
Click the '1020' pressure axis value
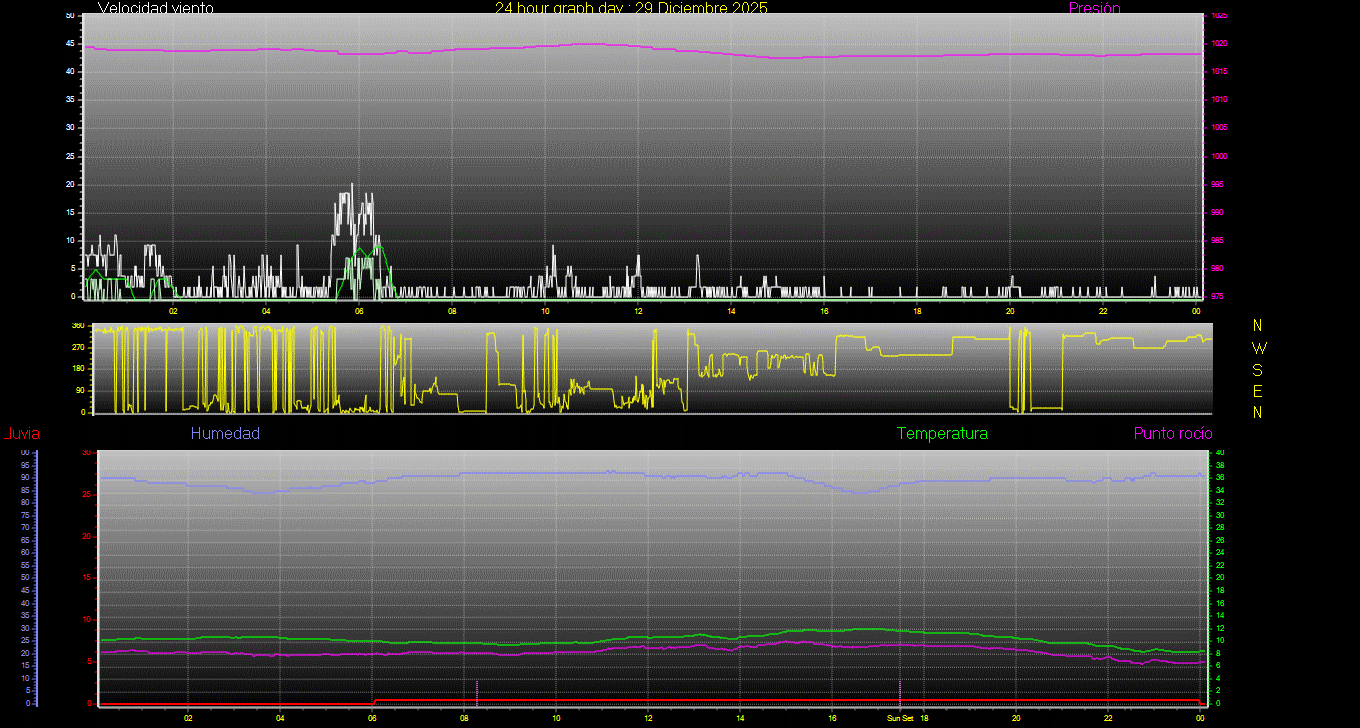tap(1219, 44)
